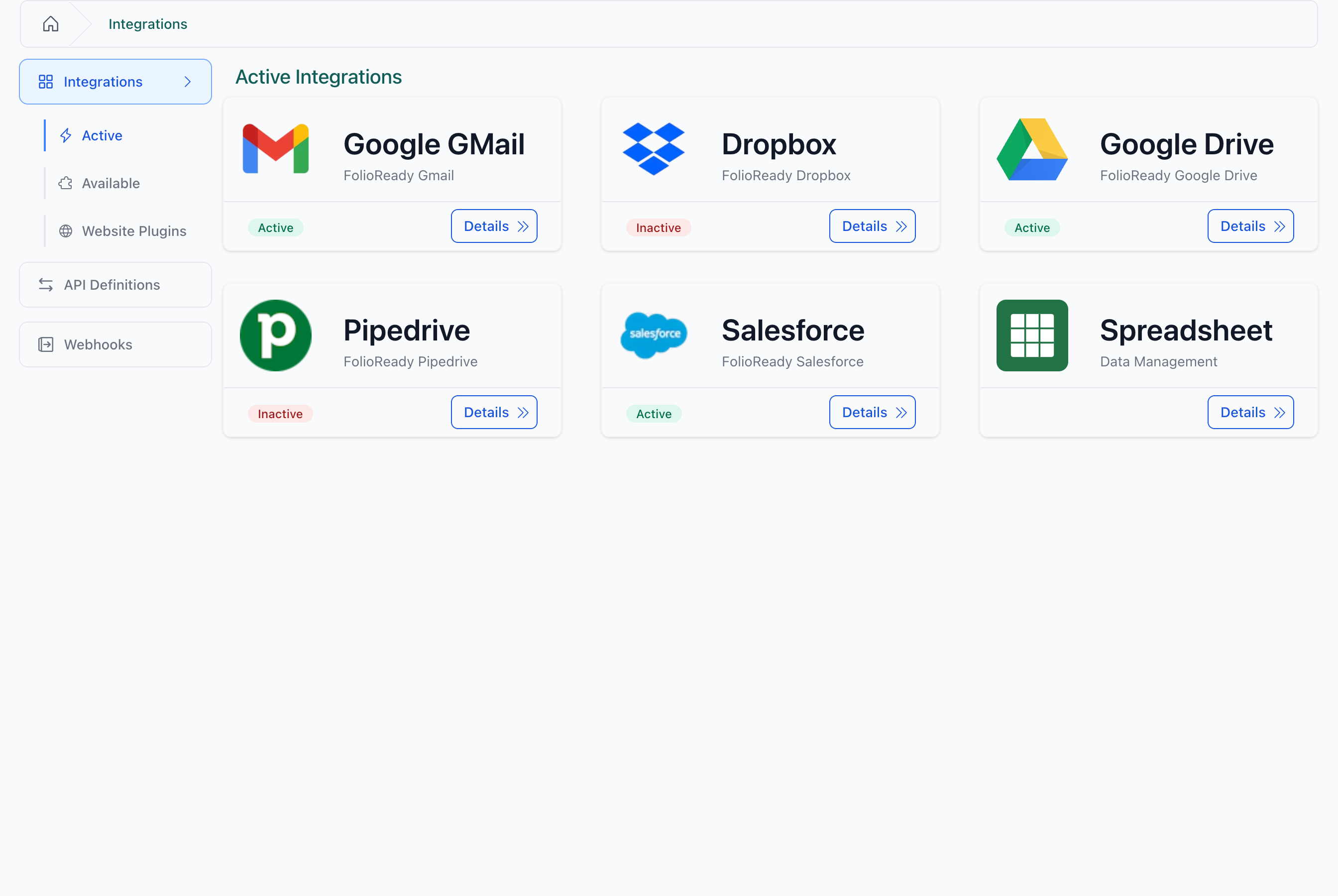Click the Google GMail card title
This screenshot has width=1338, height=896.
click(x=434, y=144)
